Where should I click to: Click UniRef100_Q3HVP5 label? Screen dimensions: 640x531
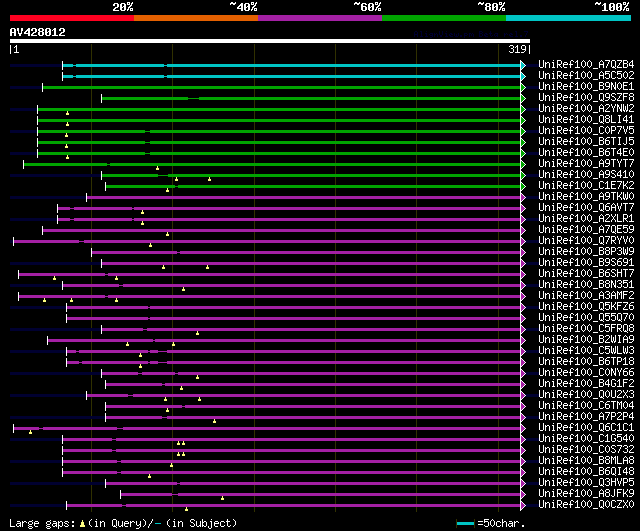tap(586, 483)
